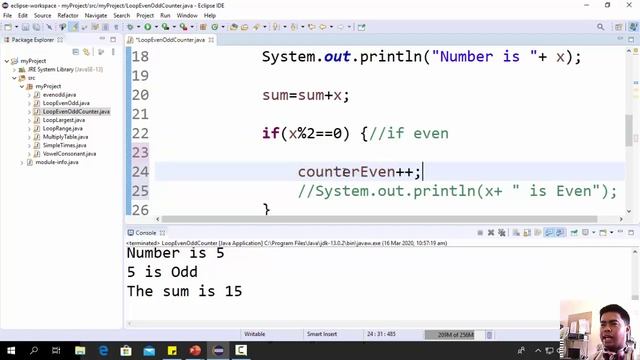Run the program with green Run icon

coord(147,27)
